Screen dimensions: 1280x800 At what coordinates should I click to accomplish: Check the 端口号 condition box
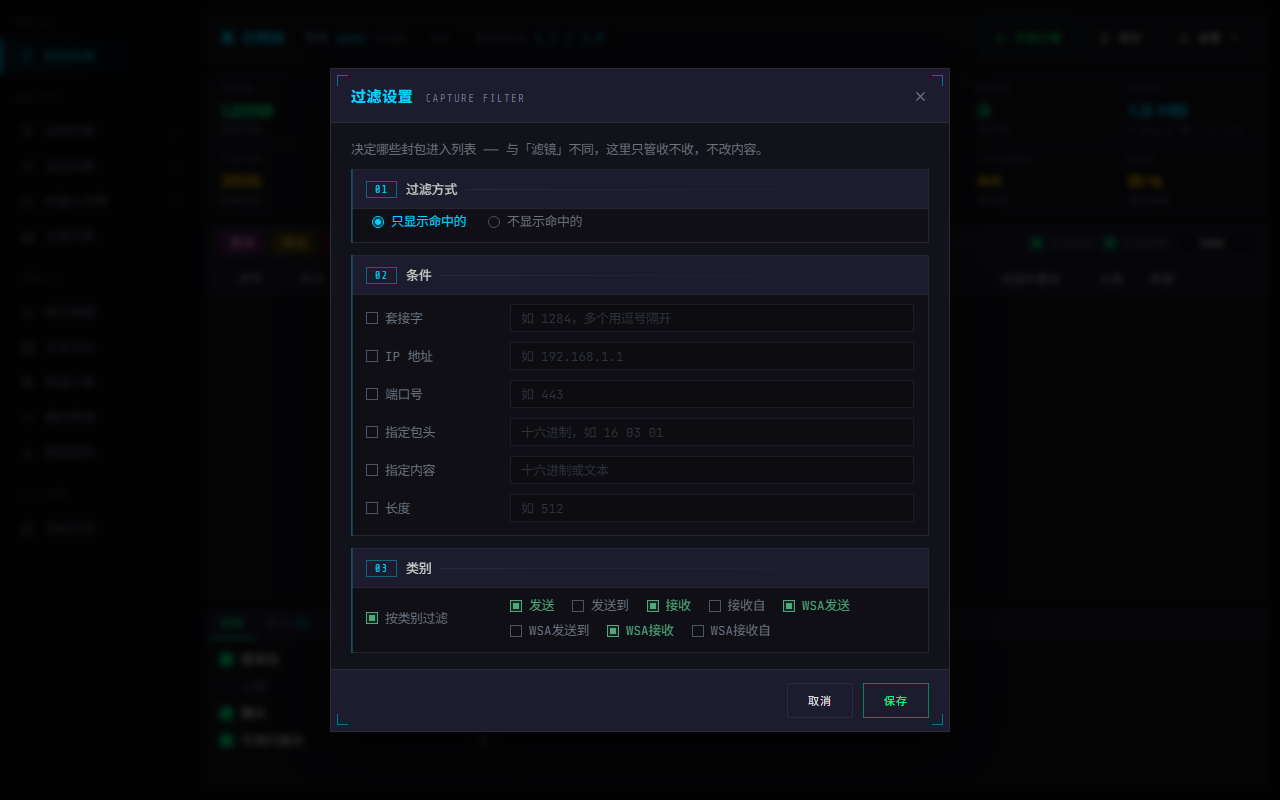372,394
